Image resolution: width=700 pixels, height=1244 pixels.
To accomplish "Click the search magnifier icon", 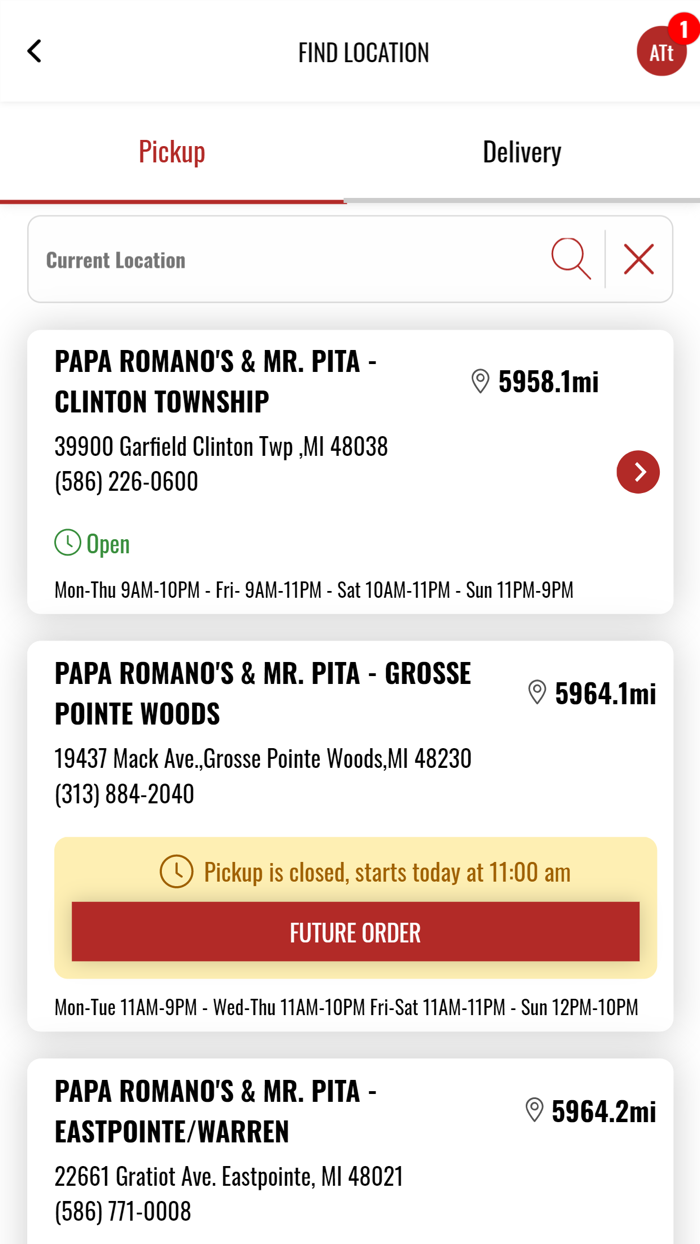I will click(x=570, y=259).
